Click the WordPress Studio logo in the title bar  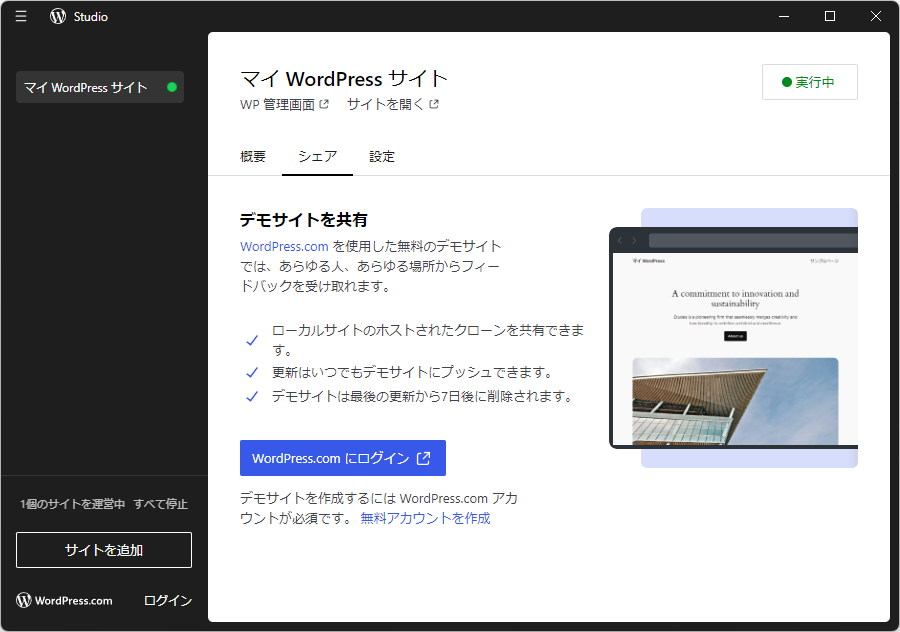pyautogui.click(x=58, y=16)
